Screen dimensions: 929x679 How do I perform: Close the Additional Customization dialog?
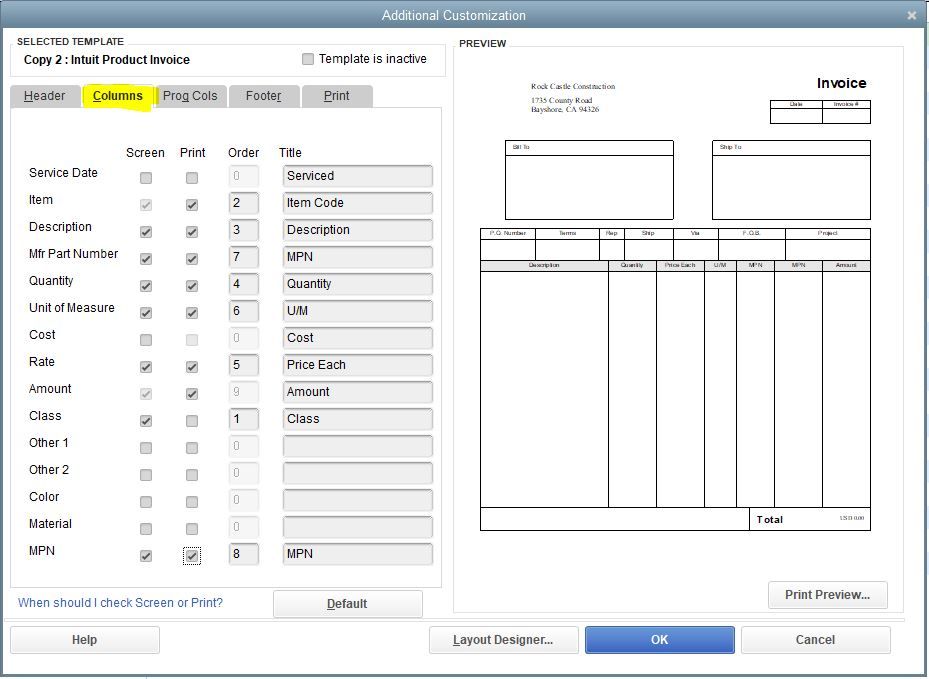click(x=912, y=15)
